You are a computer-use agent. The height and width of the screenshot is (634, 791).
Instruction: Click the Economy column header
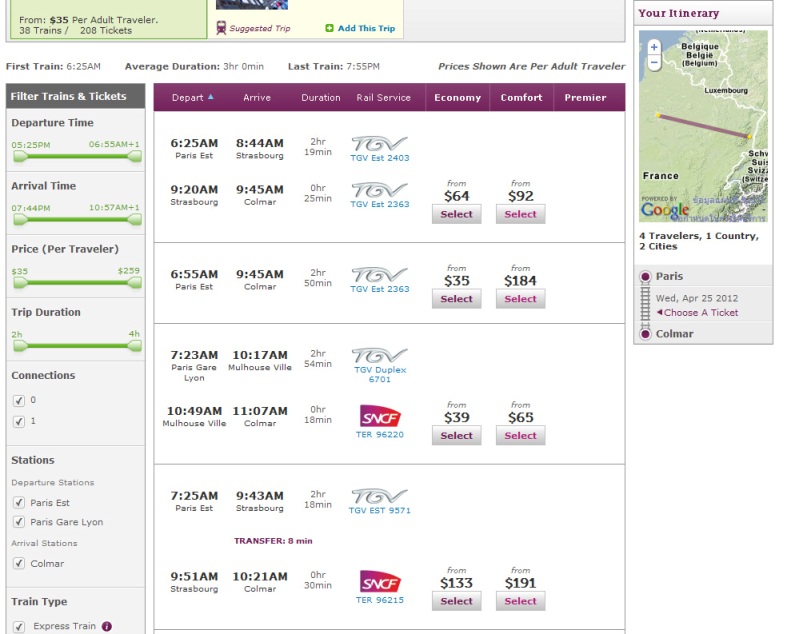pyautogui.click(x=458, y=97)
